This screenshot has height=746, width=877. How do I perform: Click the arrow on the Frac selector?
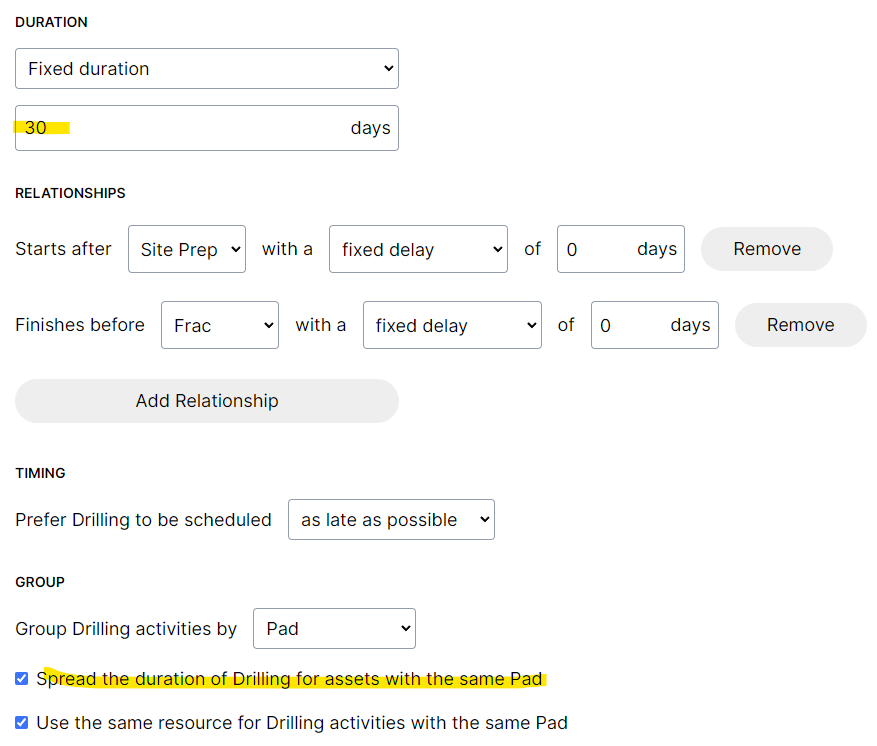point(268,325)
